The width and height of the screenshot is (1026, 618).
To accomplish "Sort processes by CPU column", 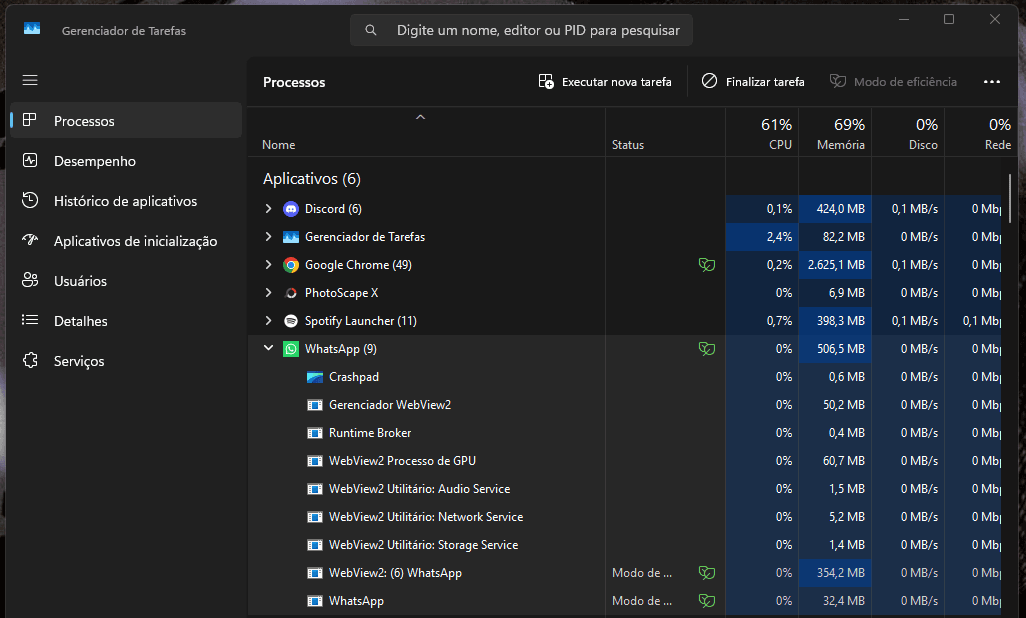I will 762,132.
